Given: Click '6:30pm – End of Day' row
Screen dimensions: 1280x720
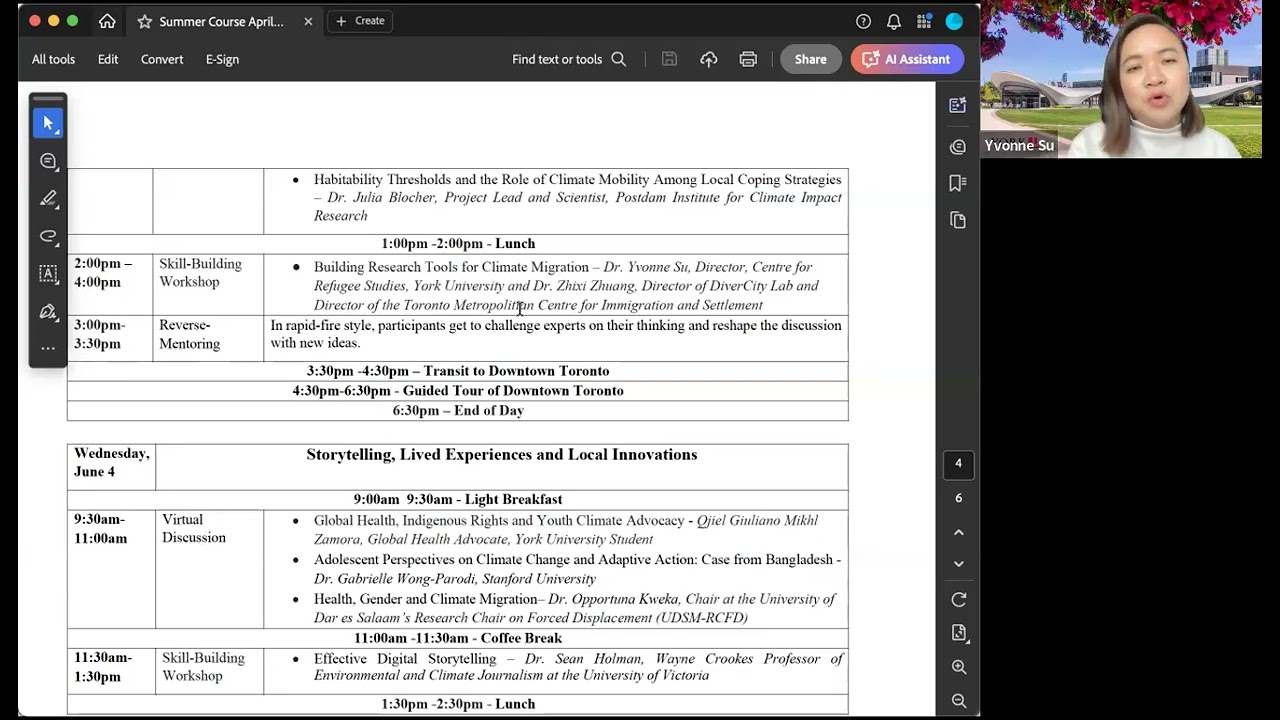Looking at the screenshot, I should (x=458, y=411).
